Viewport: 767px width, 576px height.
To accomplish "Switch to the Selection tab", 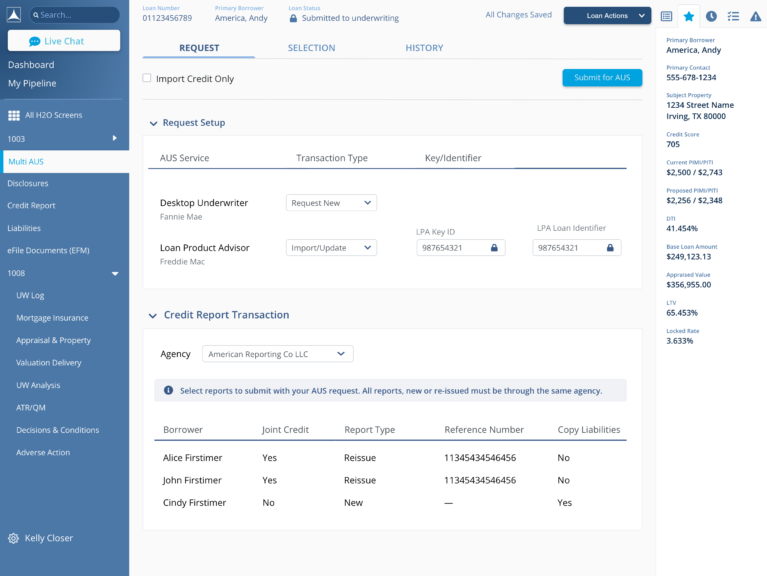I will point(311,48).
